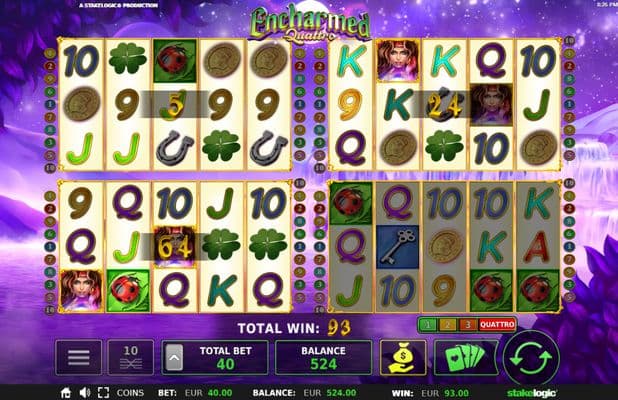Screen dimensions: 618x400
Task: Click the Balance 524 display
Action: point(324,357)
